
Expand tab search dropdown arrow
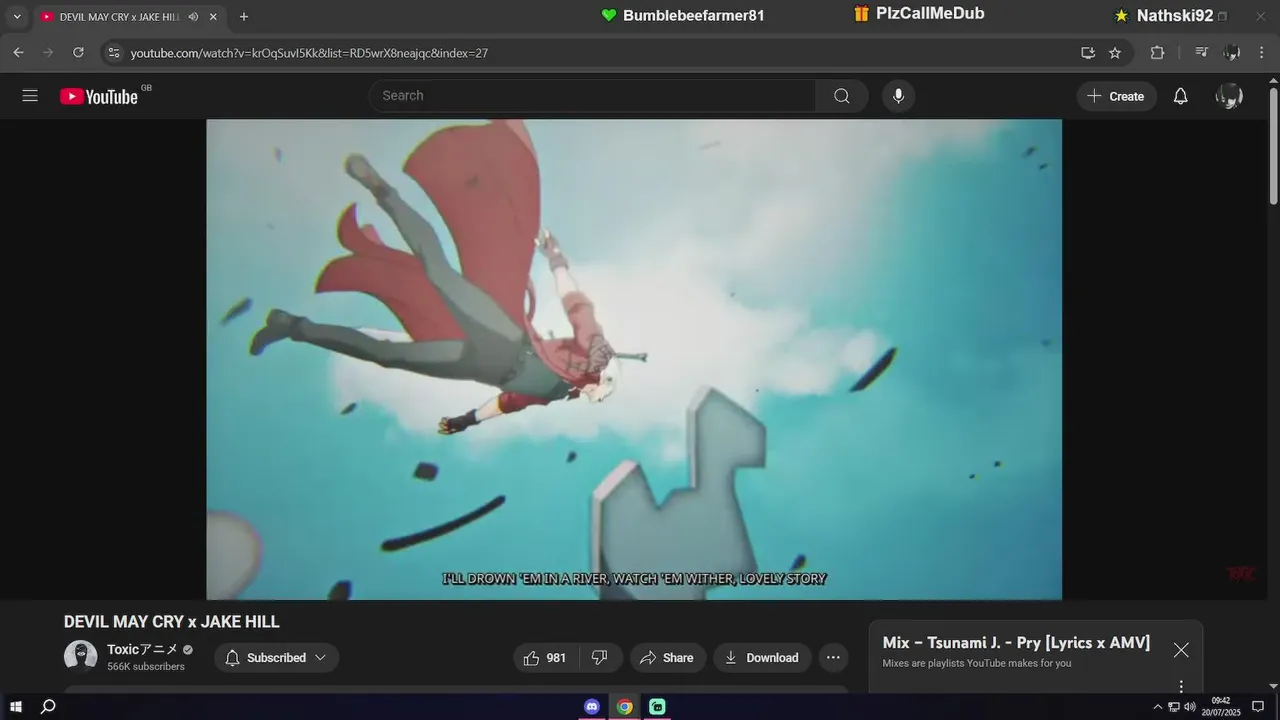[x=17, y=17]
